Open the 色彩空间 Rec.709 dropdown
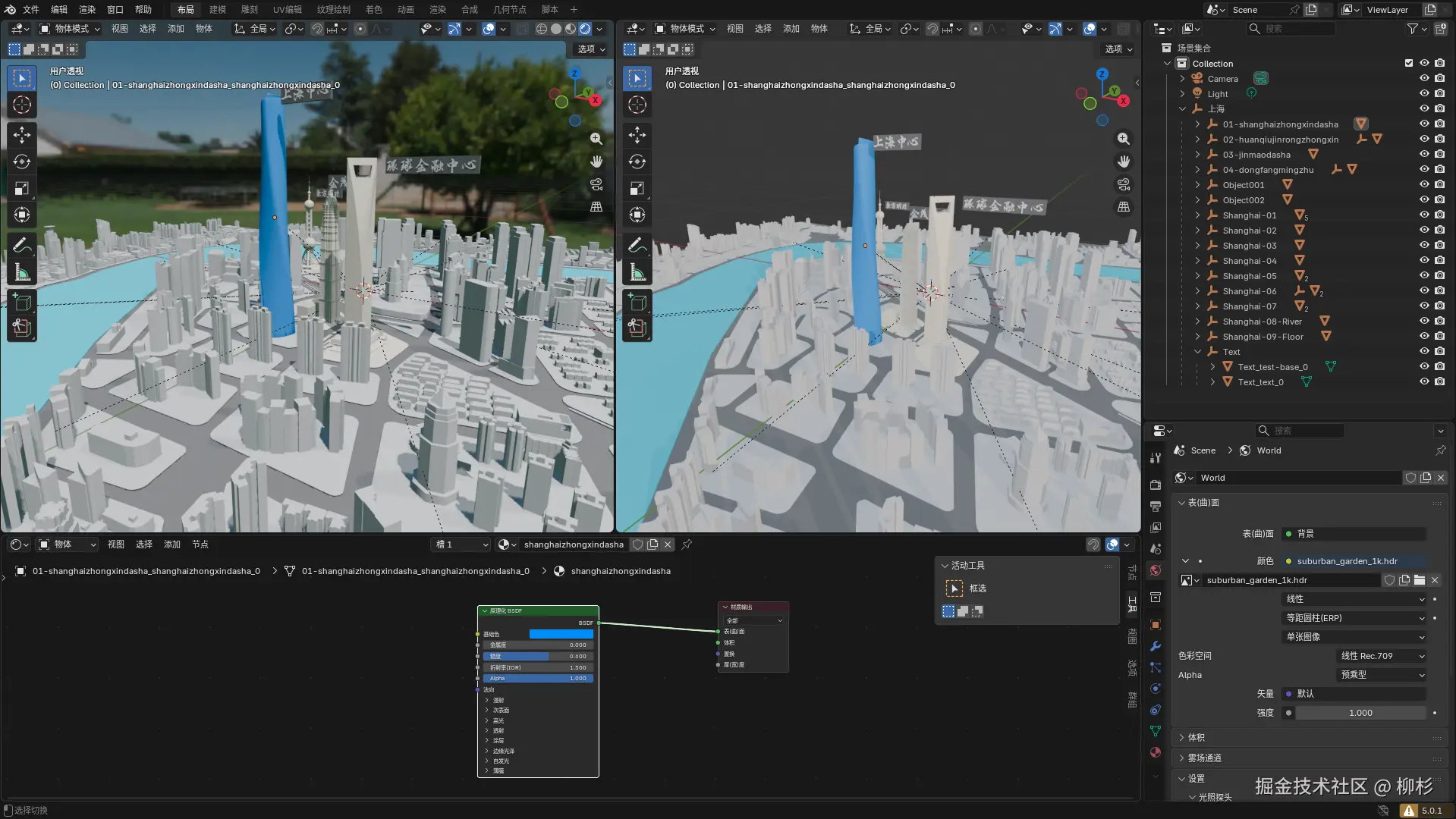The height and width of the screenshot is (819, 1456). (x=1382, y=656)
